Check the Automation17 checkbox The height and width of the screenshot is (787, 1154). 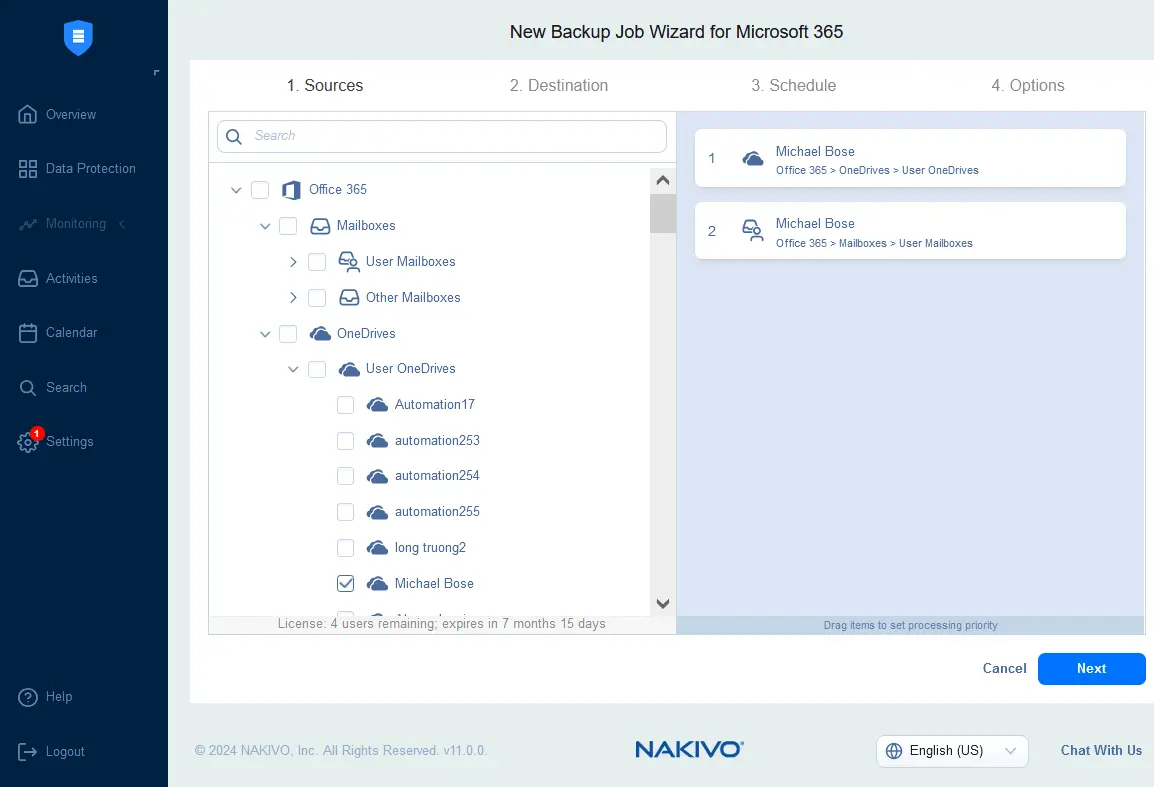345,405
